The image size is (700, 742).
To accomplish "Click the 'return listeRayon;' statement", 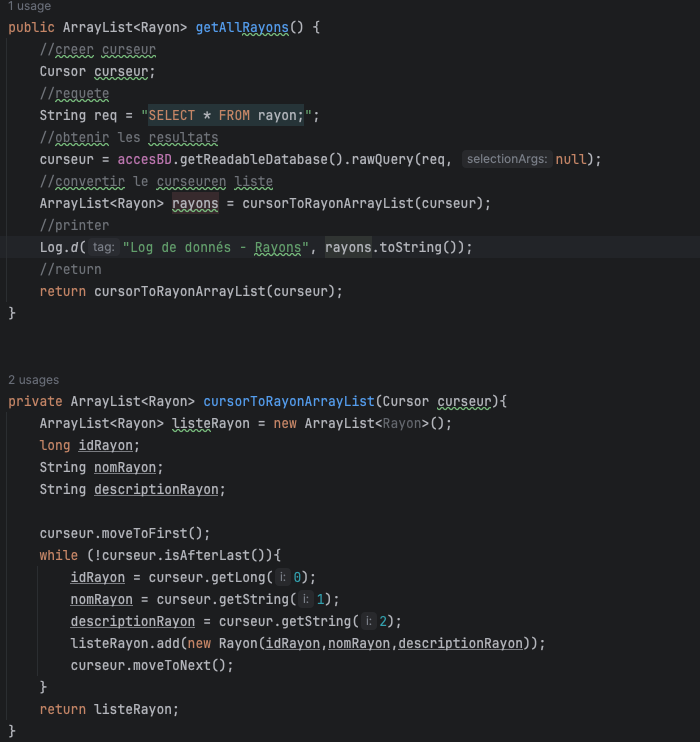I will (109, 709).
